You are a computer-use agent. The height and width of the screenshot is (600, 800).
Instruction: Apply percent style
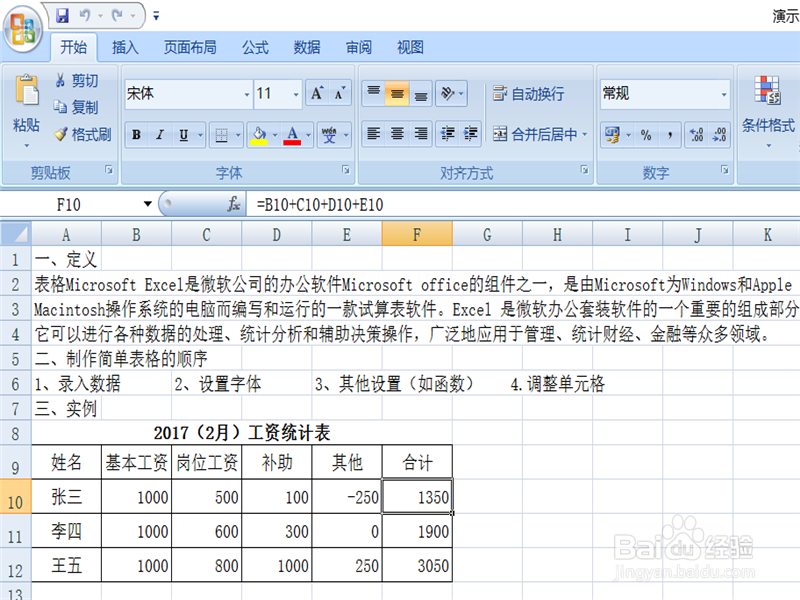(x=646, y=135)
